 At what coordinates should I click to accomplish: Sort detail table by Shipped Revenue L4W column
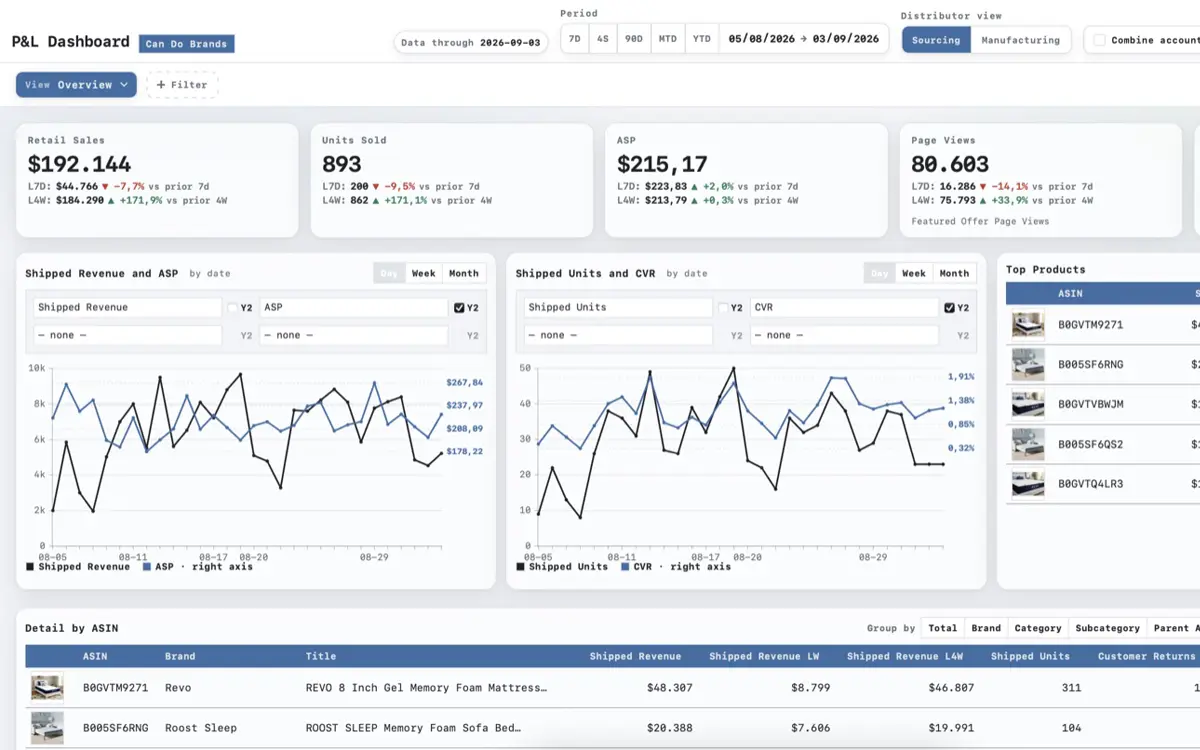905,656
